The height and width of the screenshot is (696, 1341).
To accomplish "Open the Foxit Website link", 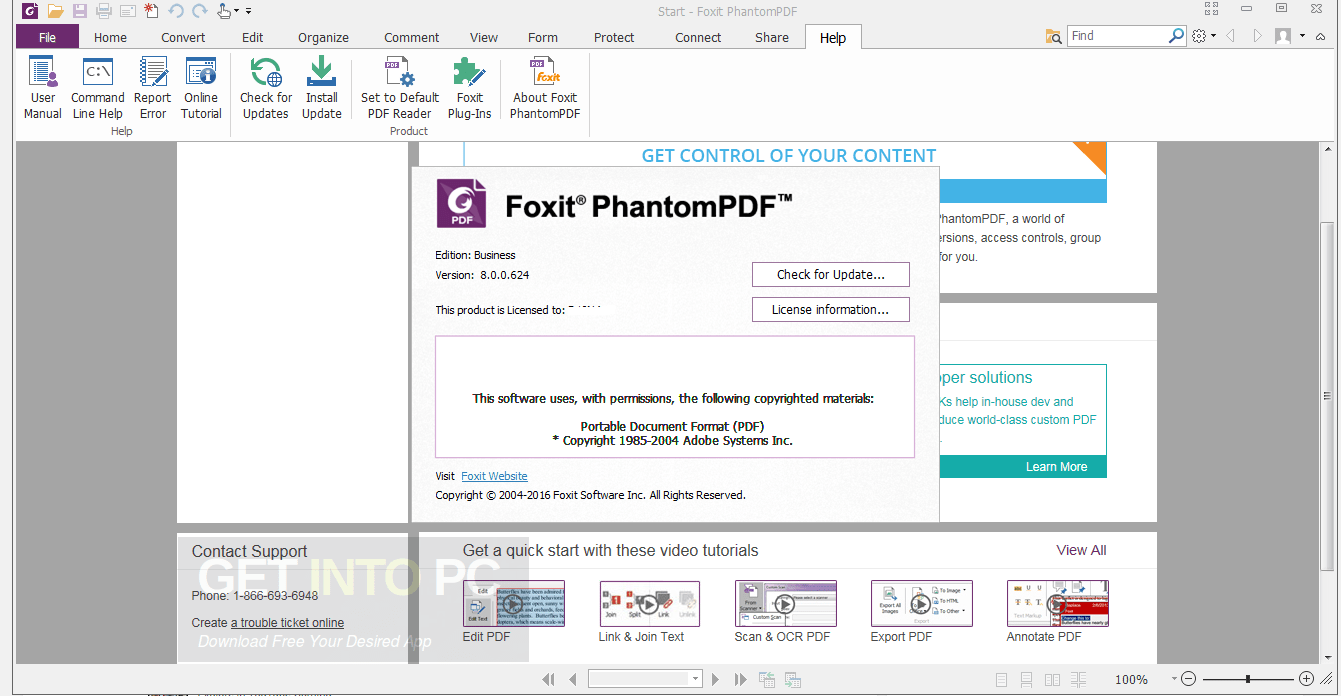I will point(493,475).
